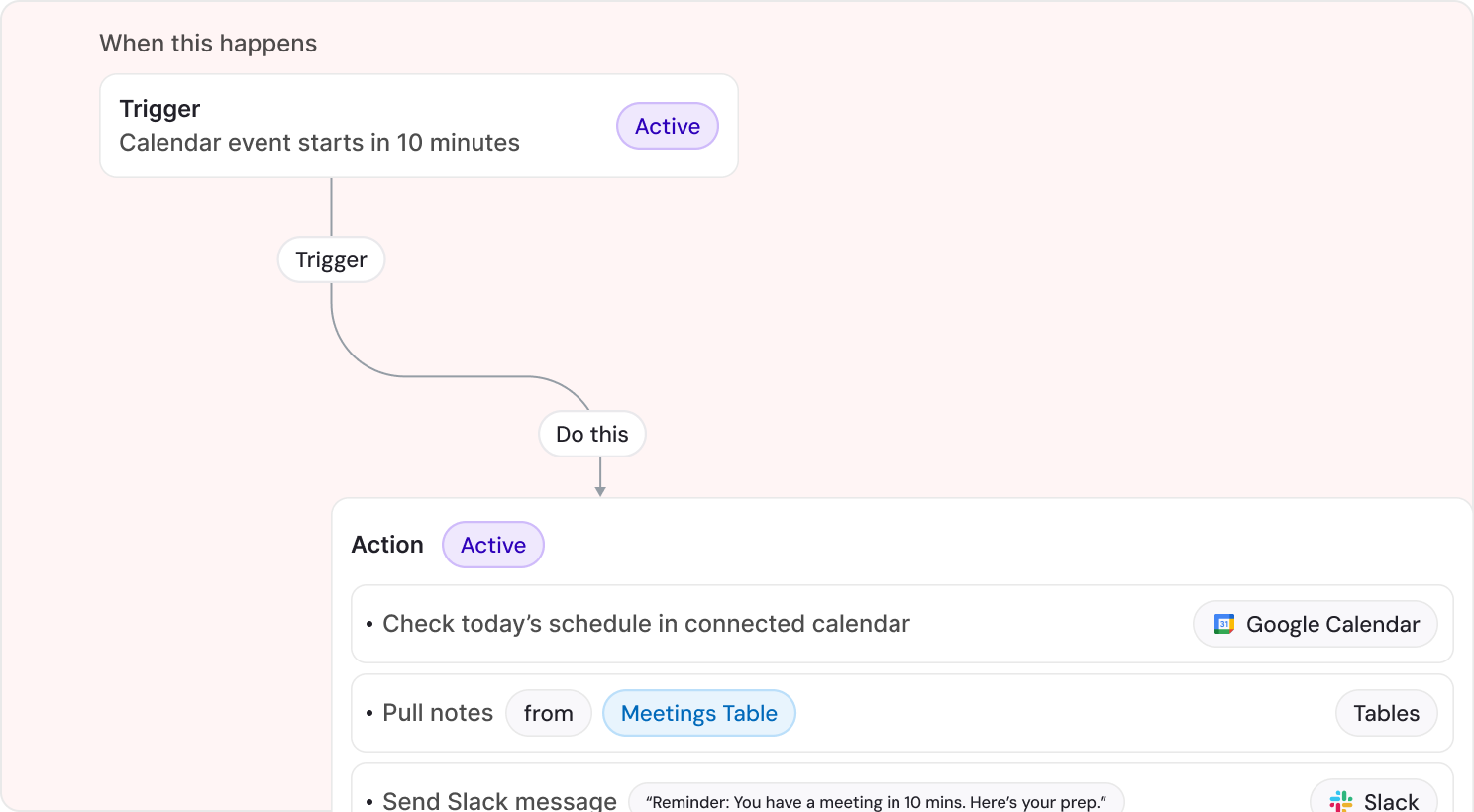Select the Send Slack message step

coord(902,788)
